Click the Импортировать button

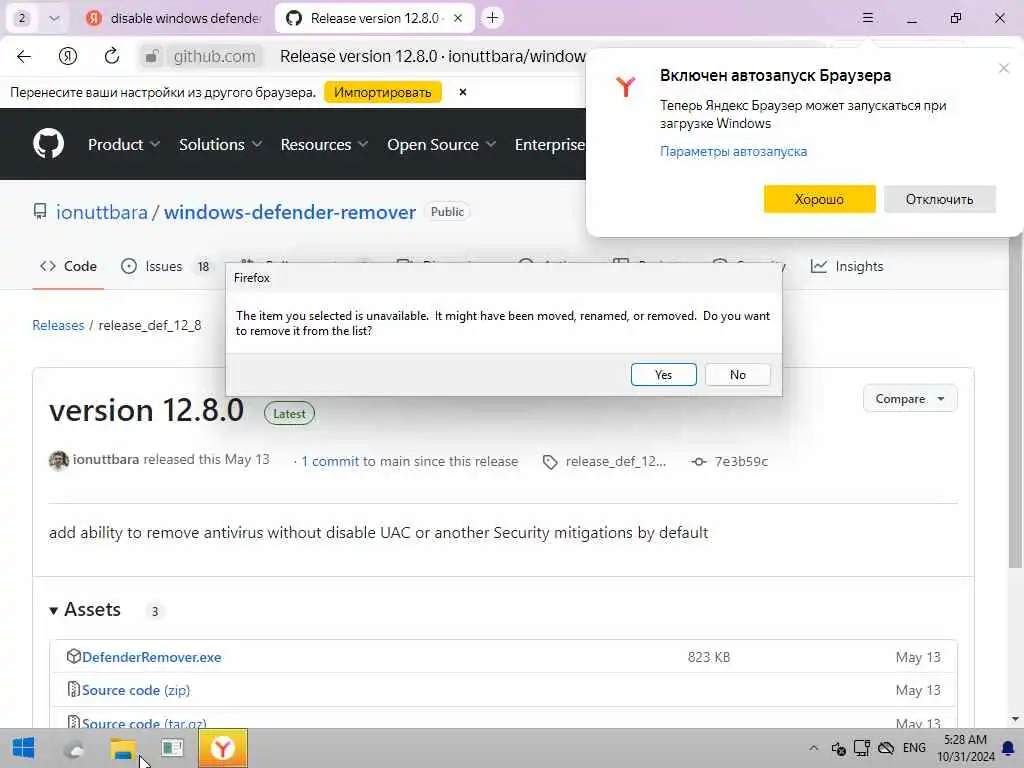tap(382, 92)
